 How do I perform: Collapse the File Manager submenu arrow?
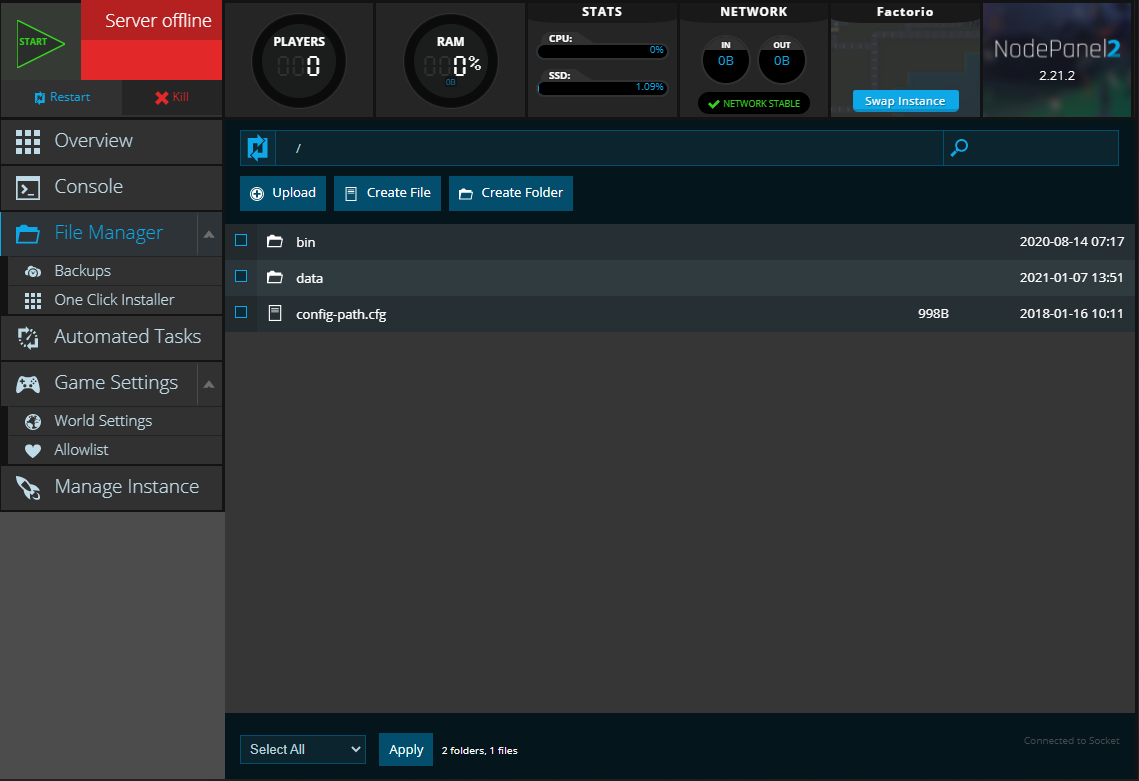[x=209, y=234]
